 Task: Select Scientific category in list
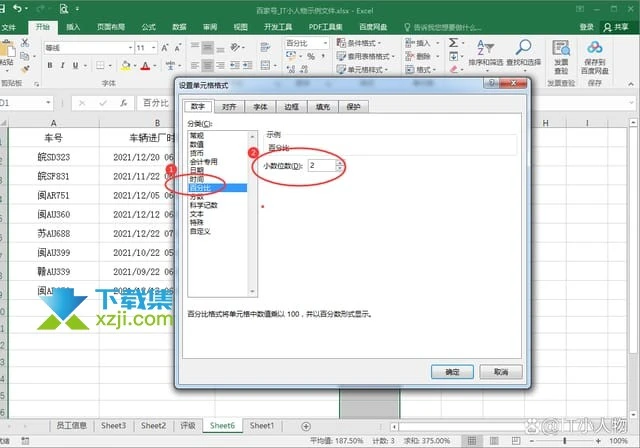pos(204,205)
